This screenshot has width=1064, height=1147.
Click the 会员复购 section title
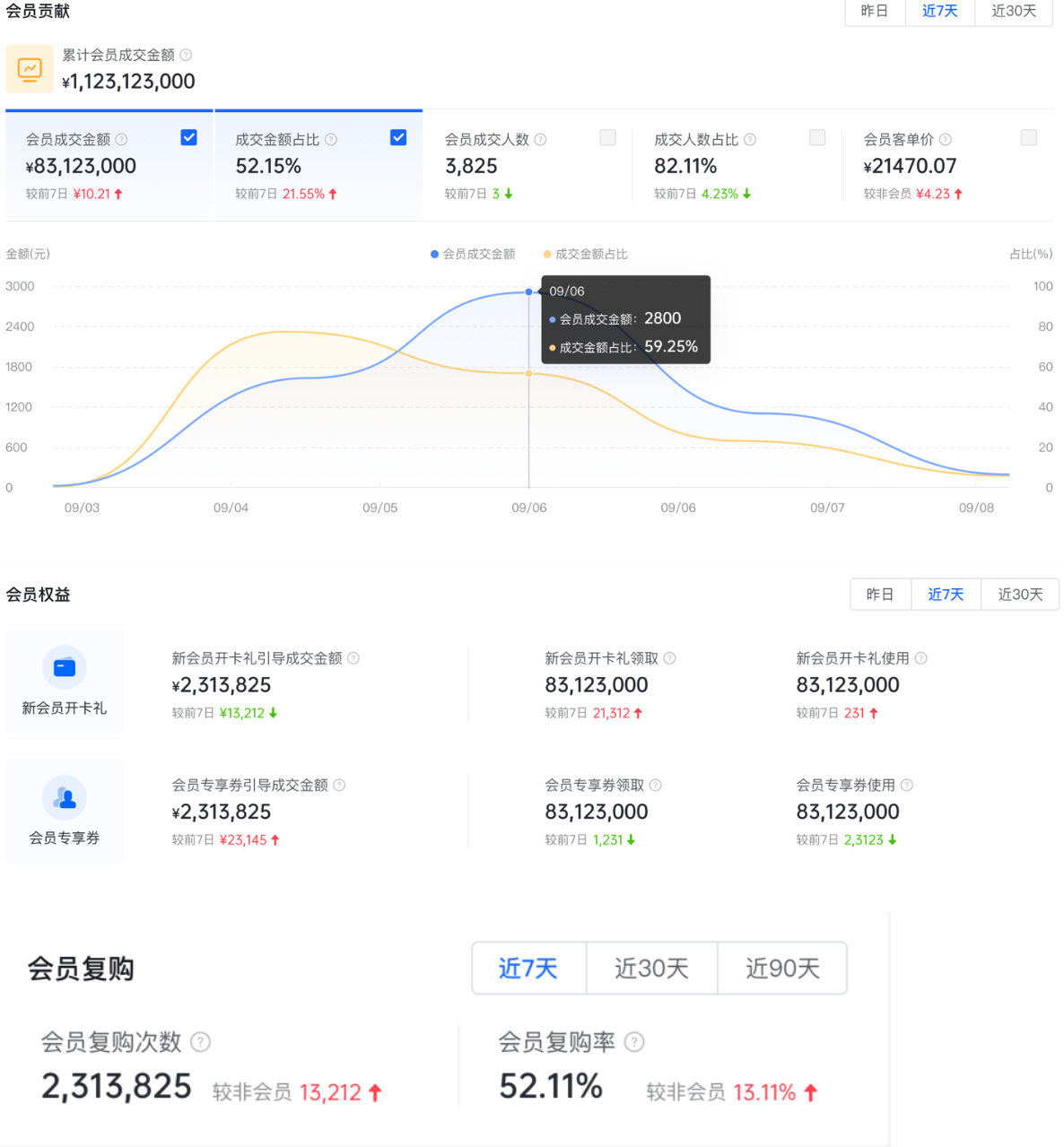point(81,969)
